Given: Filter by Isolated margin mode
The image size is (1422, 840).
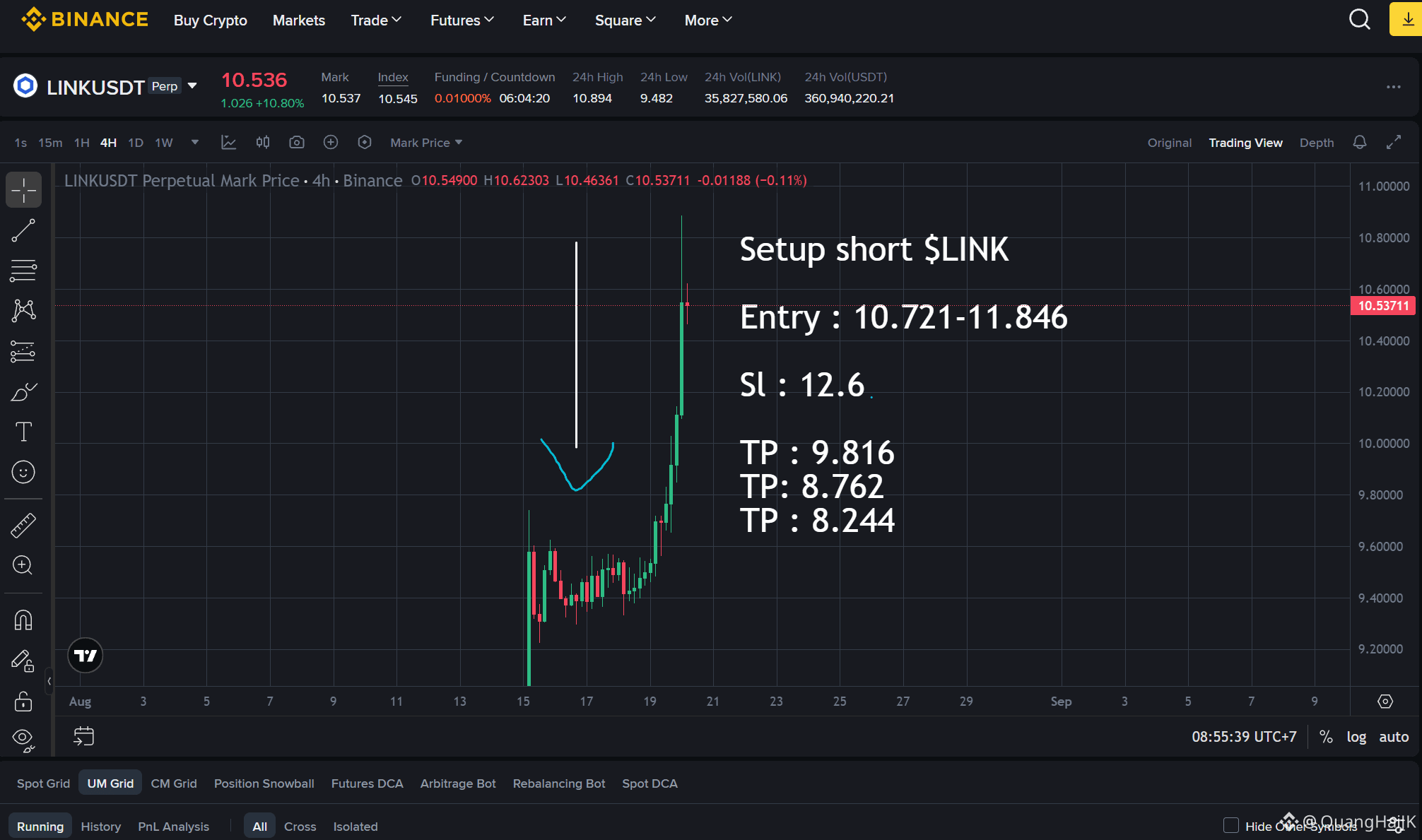Looking at the screenshot, I should pos(355,827).
